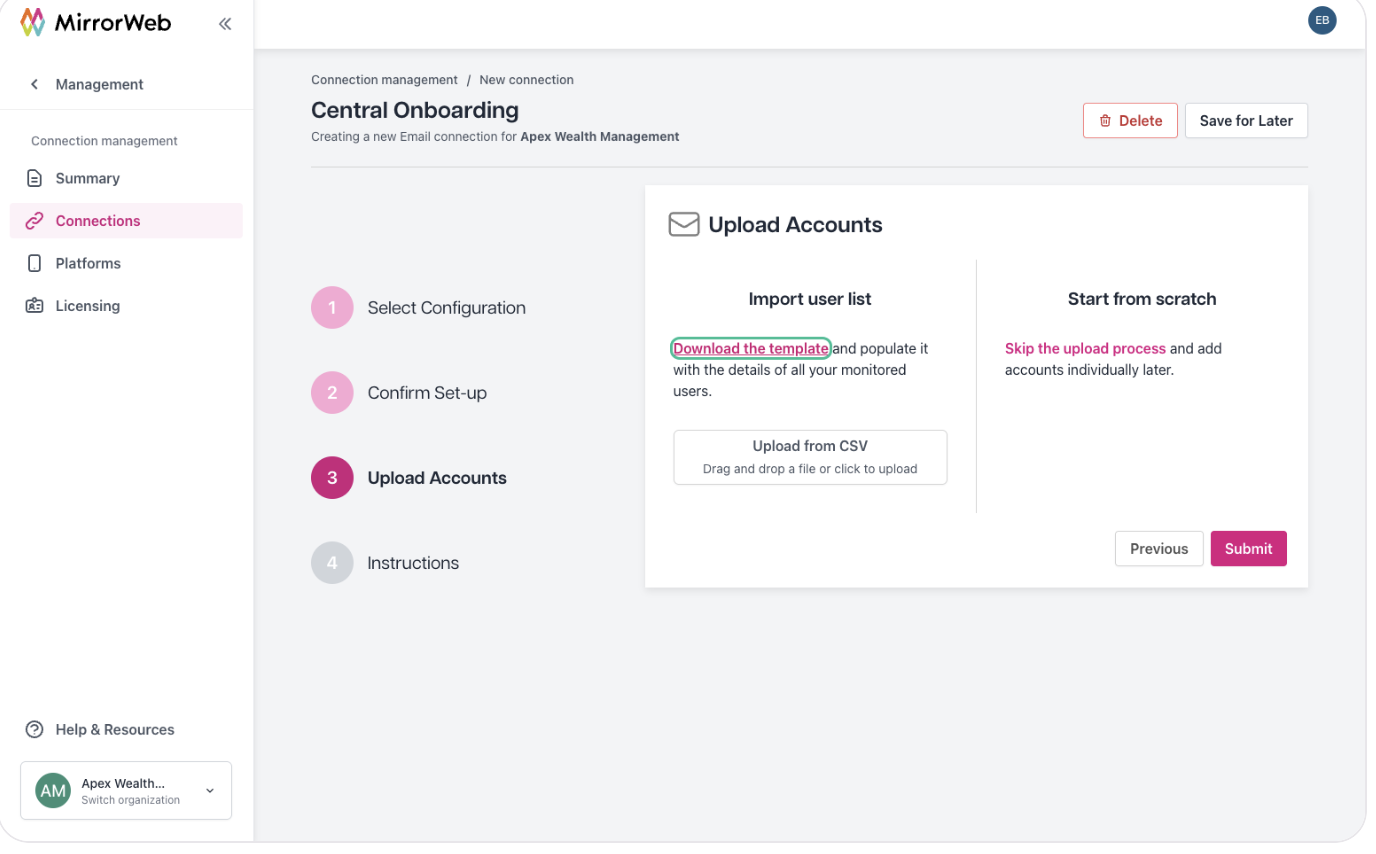Collapse the sidebar with double-chevron icon
This screenshot has width=1376, height=854.
tap(225, 24)
